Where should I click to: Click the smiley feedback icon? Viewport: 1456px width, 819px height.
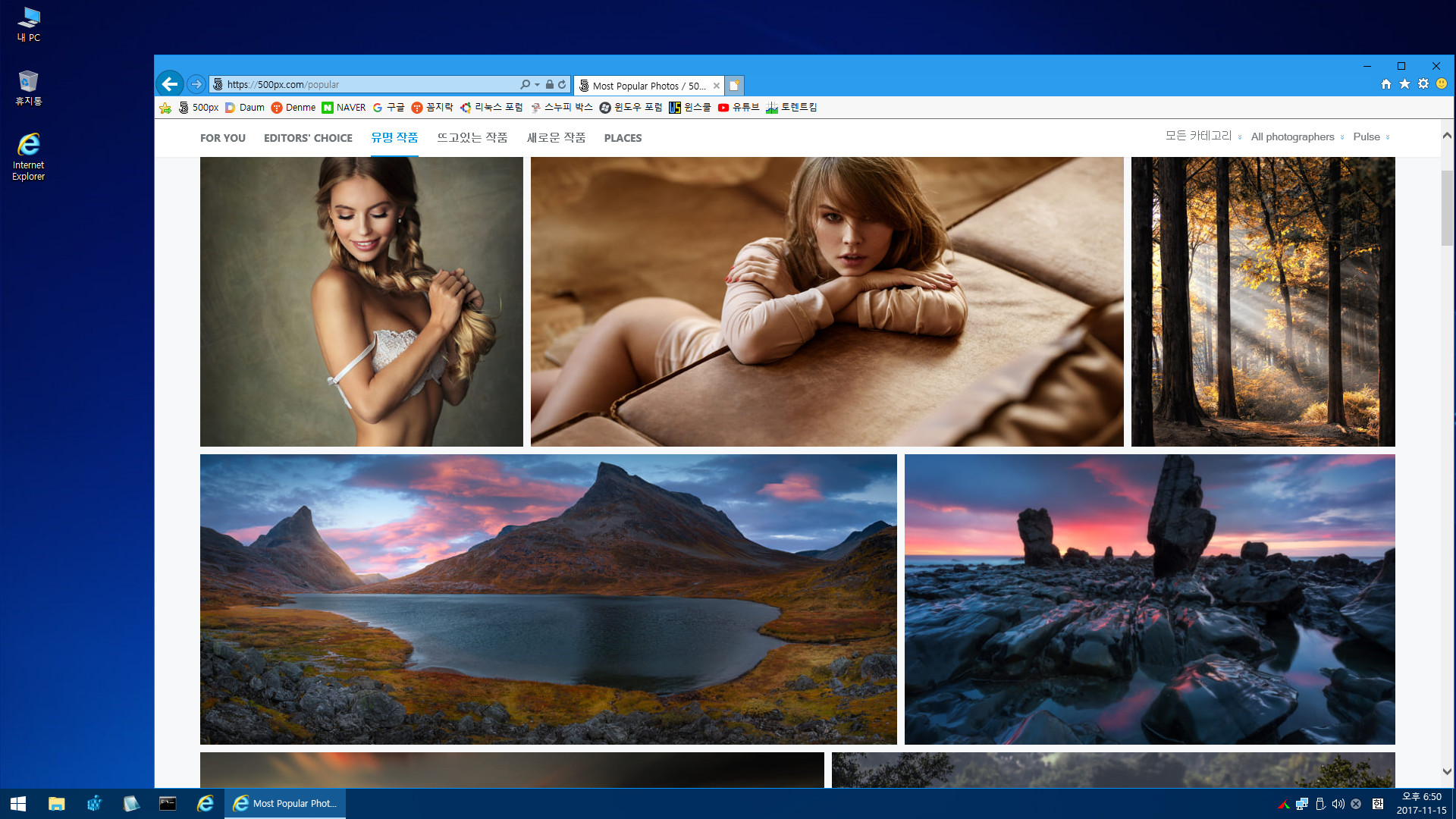pos(1442,84)
